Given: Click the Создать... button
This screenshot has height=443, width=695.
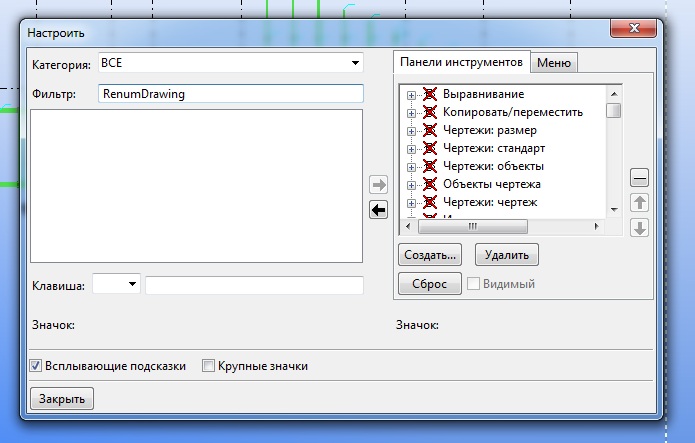Looking at the screenshot, I should [430, 255].
